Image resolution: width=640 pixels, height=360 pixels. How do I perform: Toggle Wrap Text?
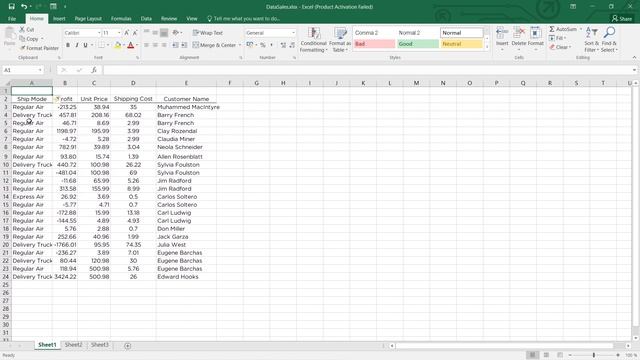point(208,33)
